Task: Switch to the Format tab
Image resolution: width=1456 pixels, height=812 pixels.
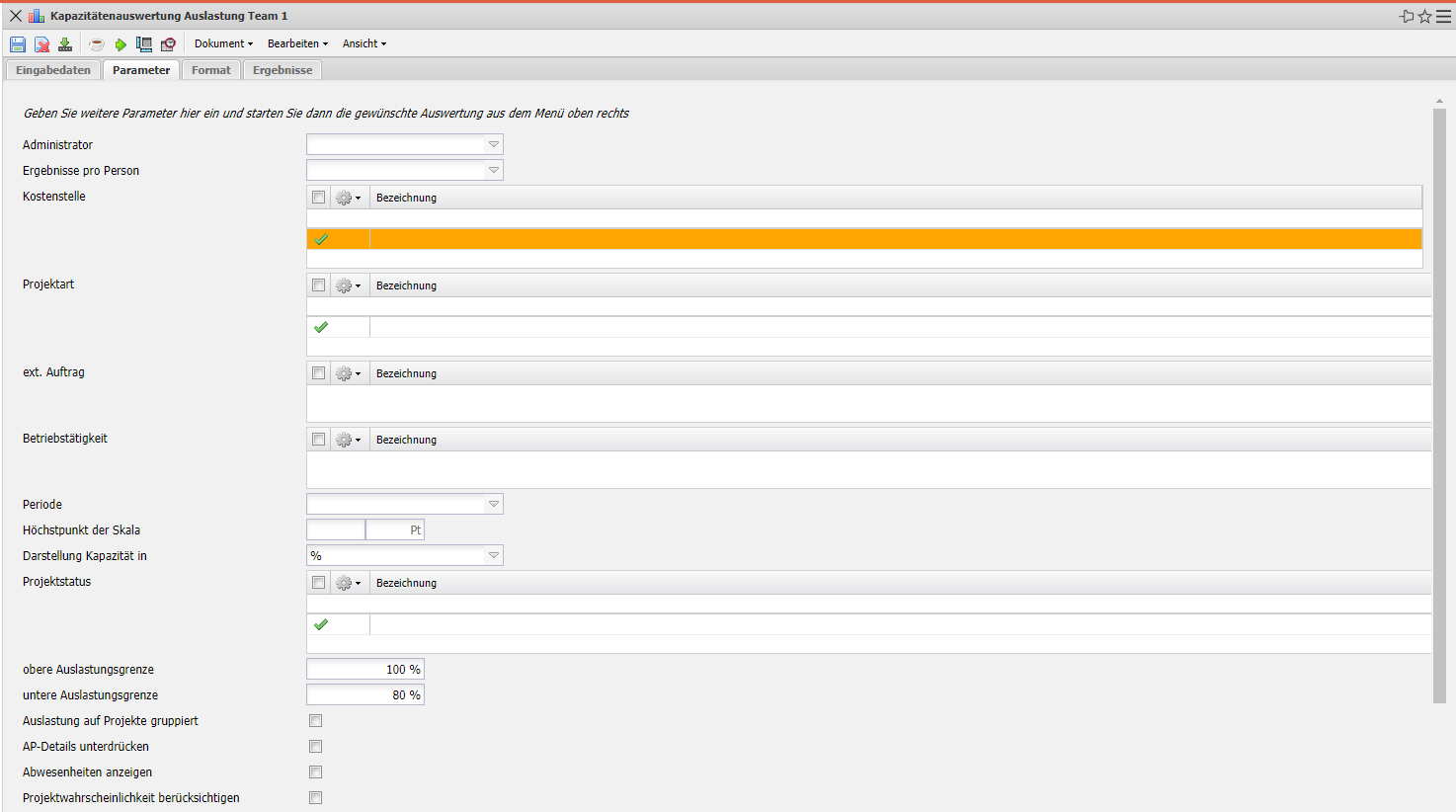Action: 211,70
